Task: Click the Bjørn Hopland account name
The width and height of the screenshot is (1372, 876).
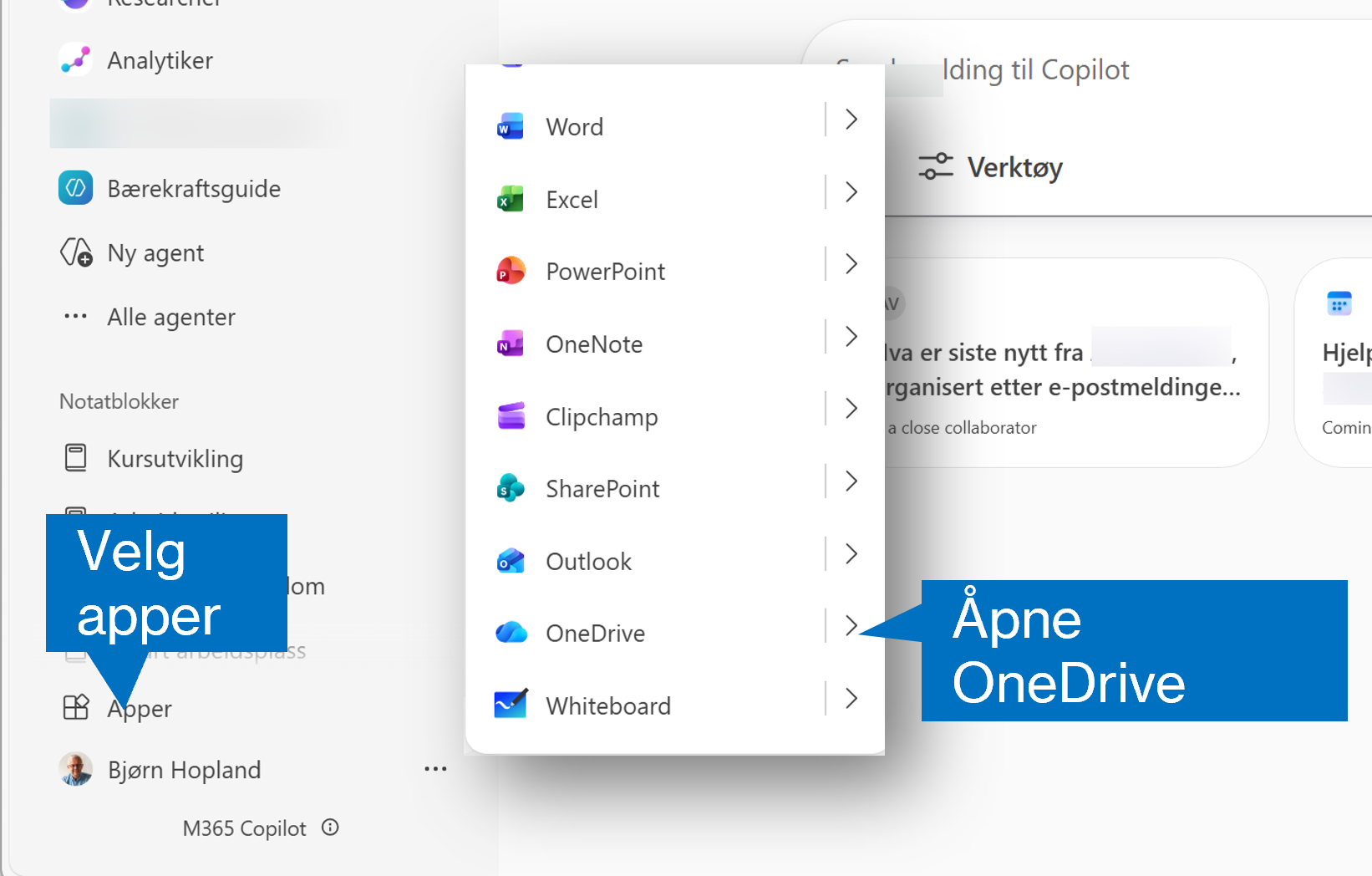Action: point(184,770)
